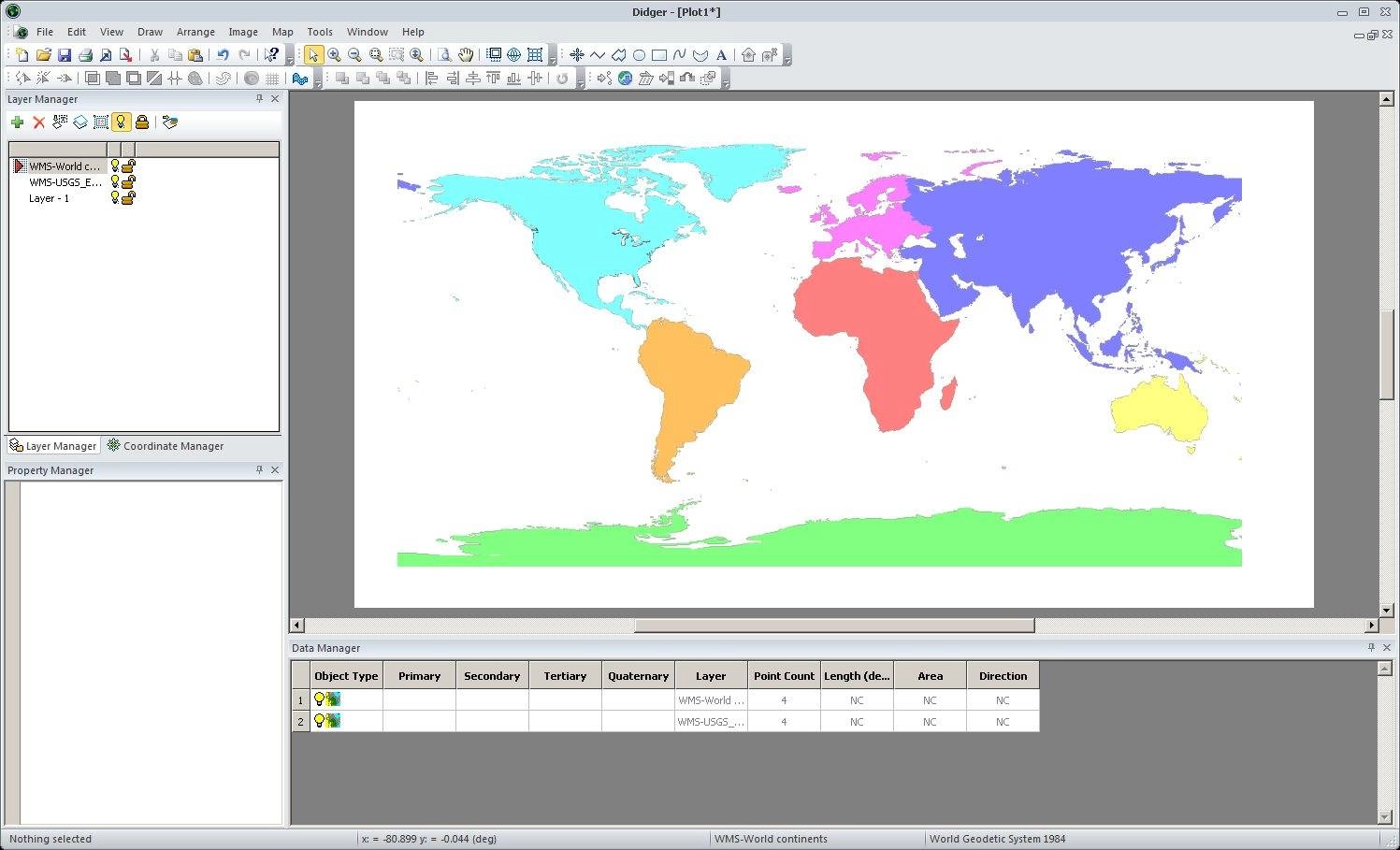
Task: Select the Point drawing tool
Action: [x=577, y=55]
